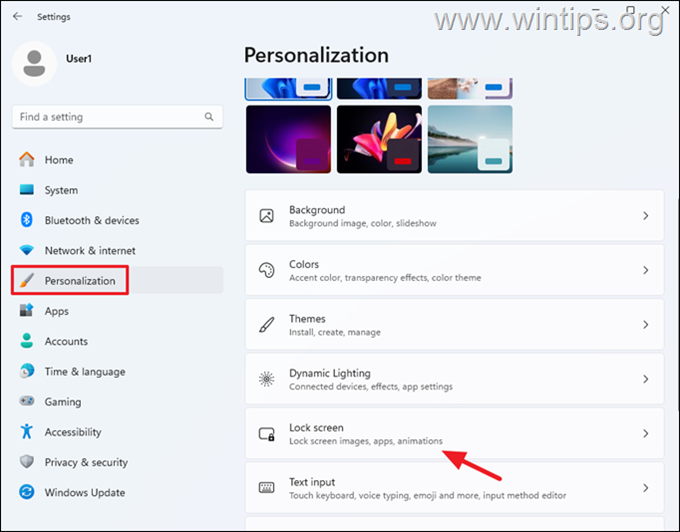Click the search magnifier icon
Viewport: 680px width, 532px height.
point(209,117)
